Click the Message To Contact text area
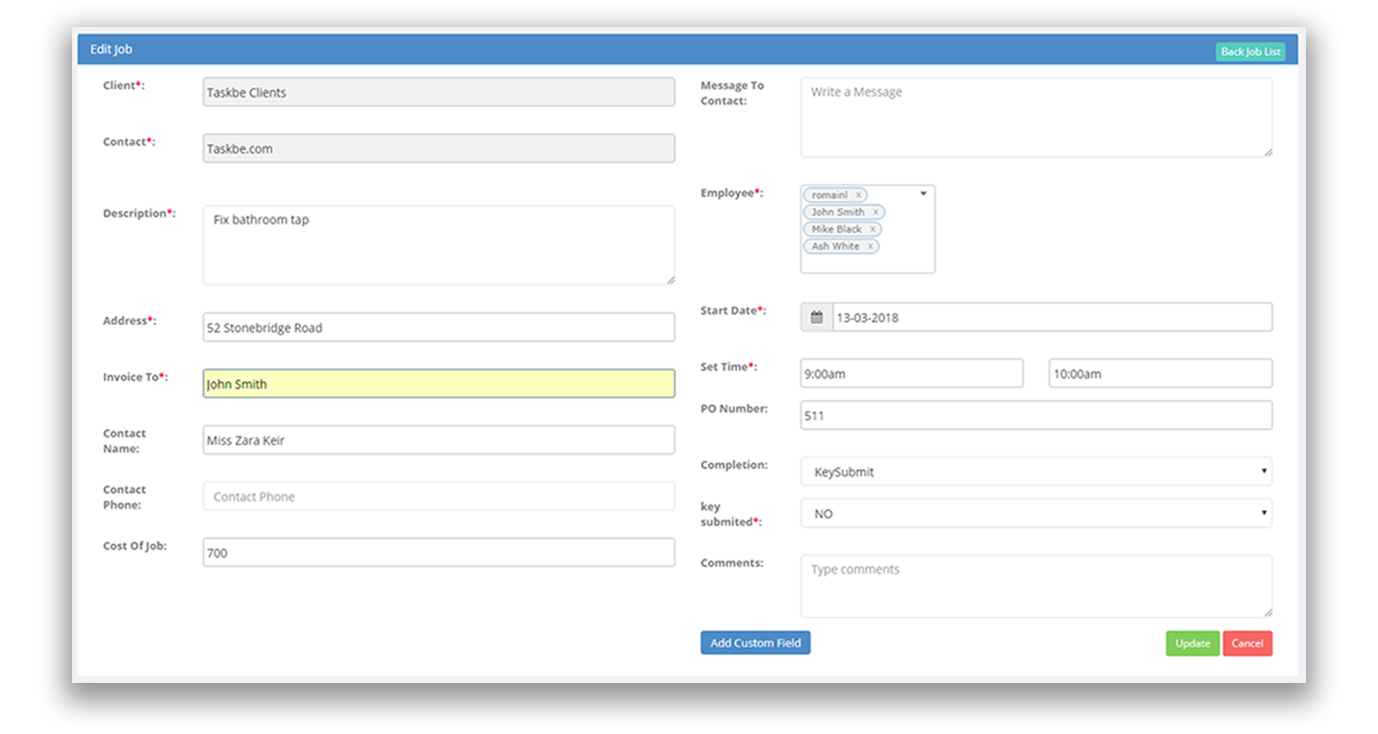 click(x=1036, y=117)
